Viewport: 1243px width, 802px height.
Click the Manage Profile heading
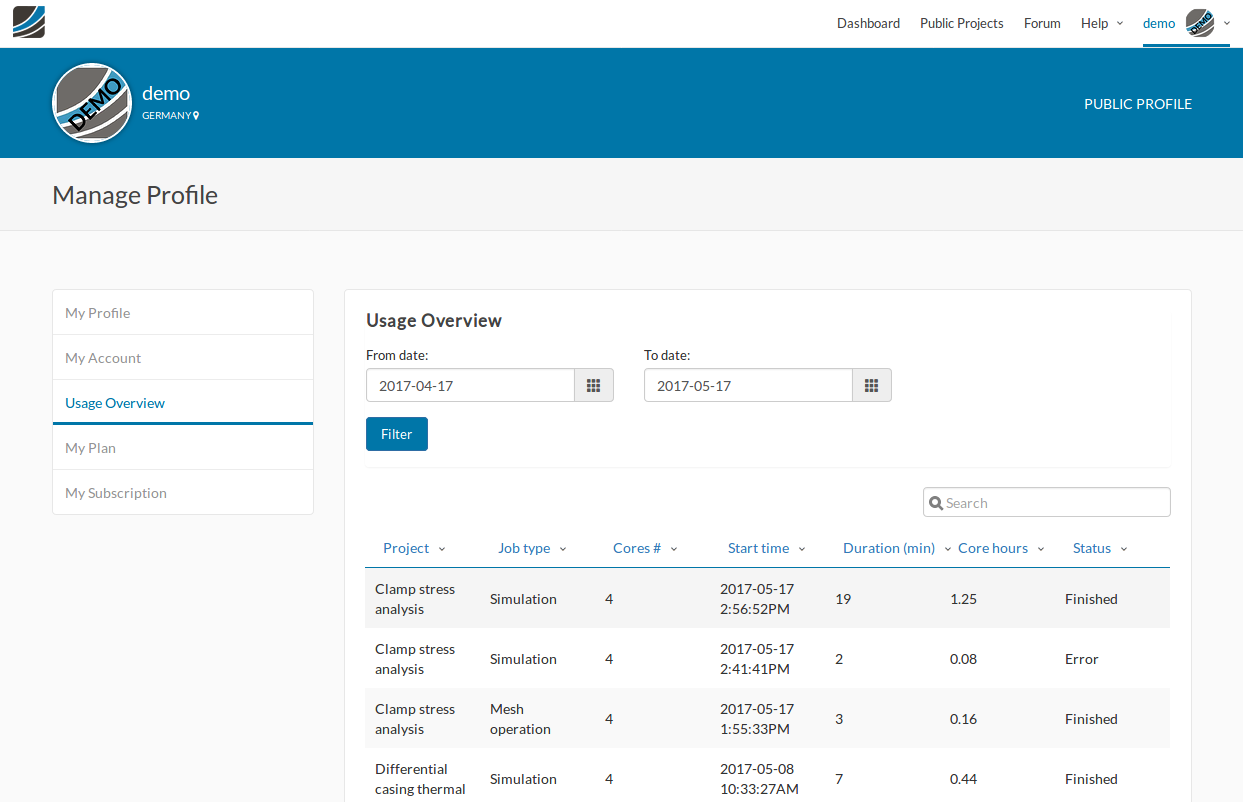135,194
